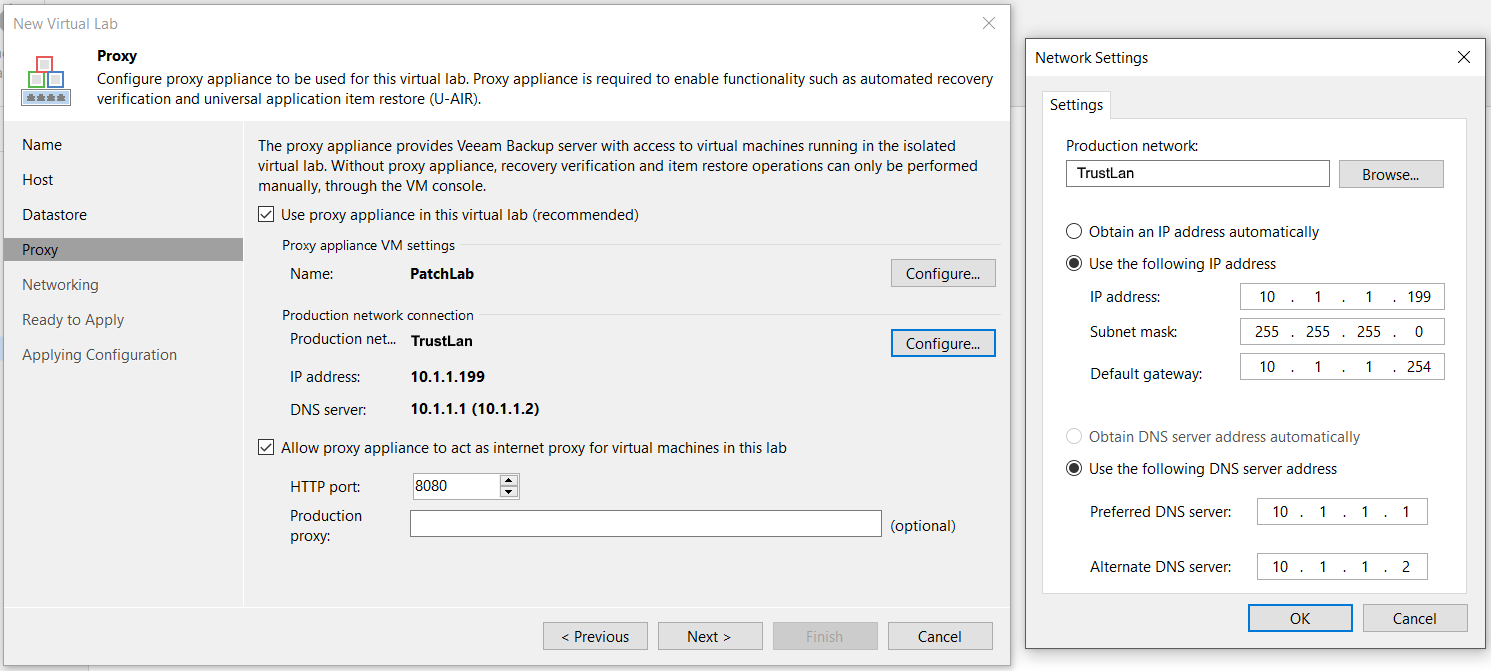Screen dimensions: 1491x671
Task: Confirm Network Settings with OK
Action: [1300, 618]
